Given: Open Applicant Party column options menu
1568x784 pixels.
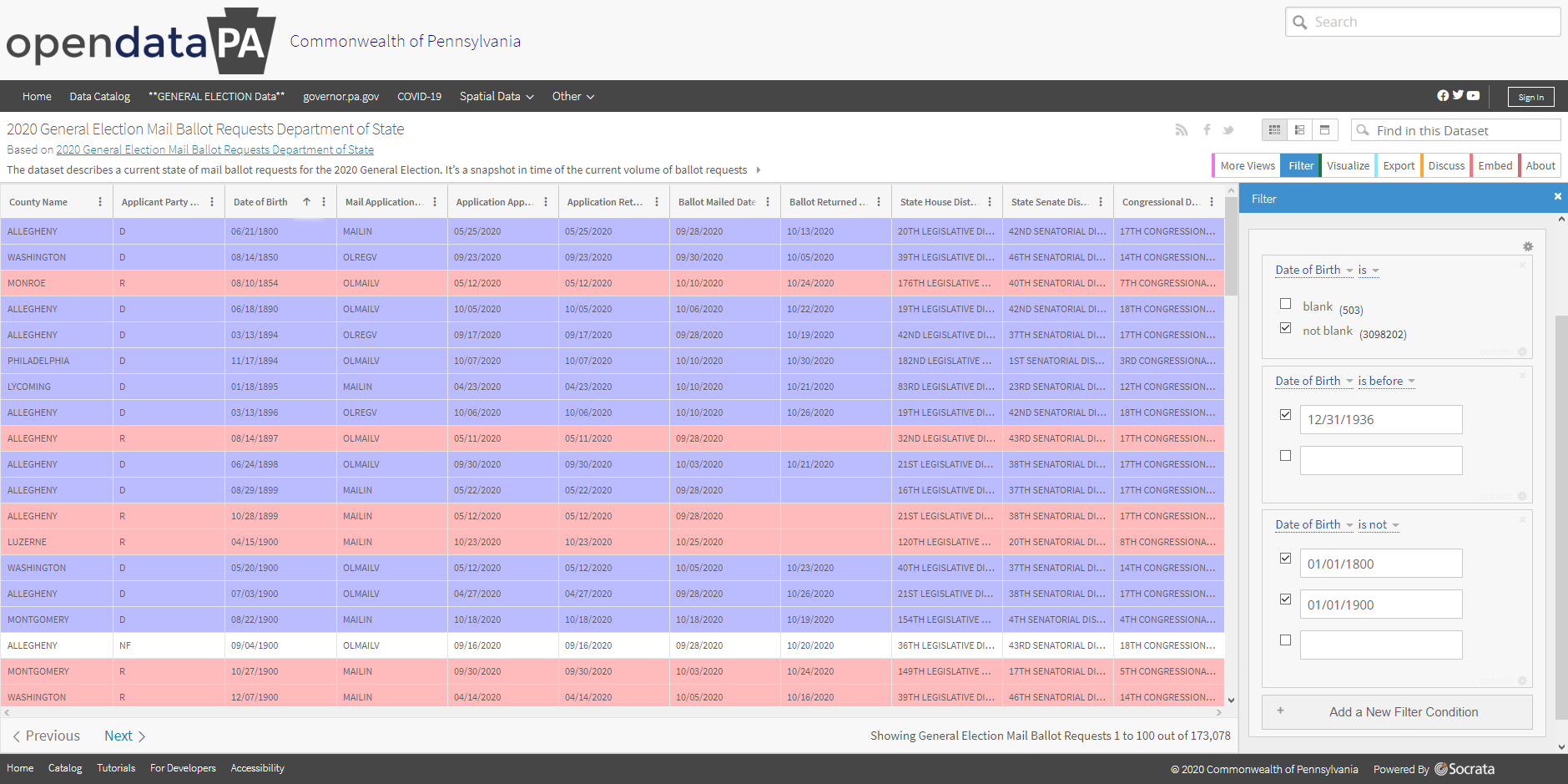Looking at the screenshot, I should [212, 202].
